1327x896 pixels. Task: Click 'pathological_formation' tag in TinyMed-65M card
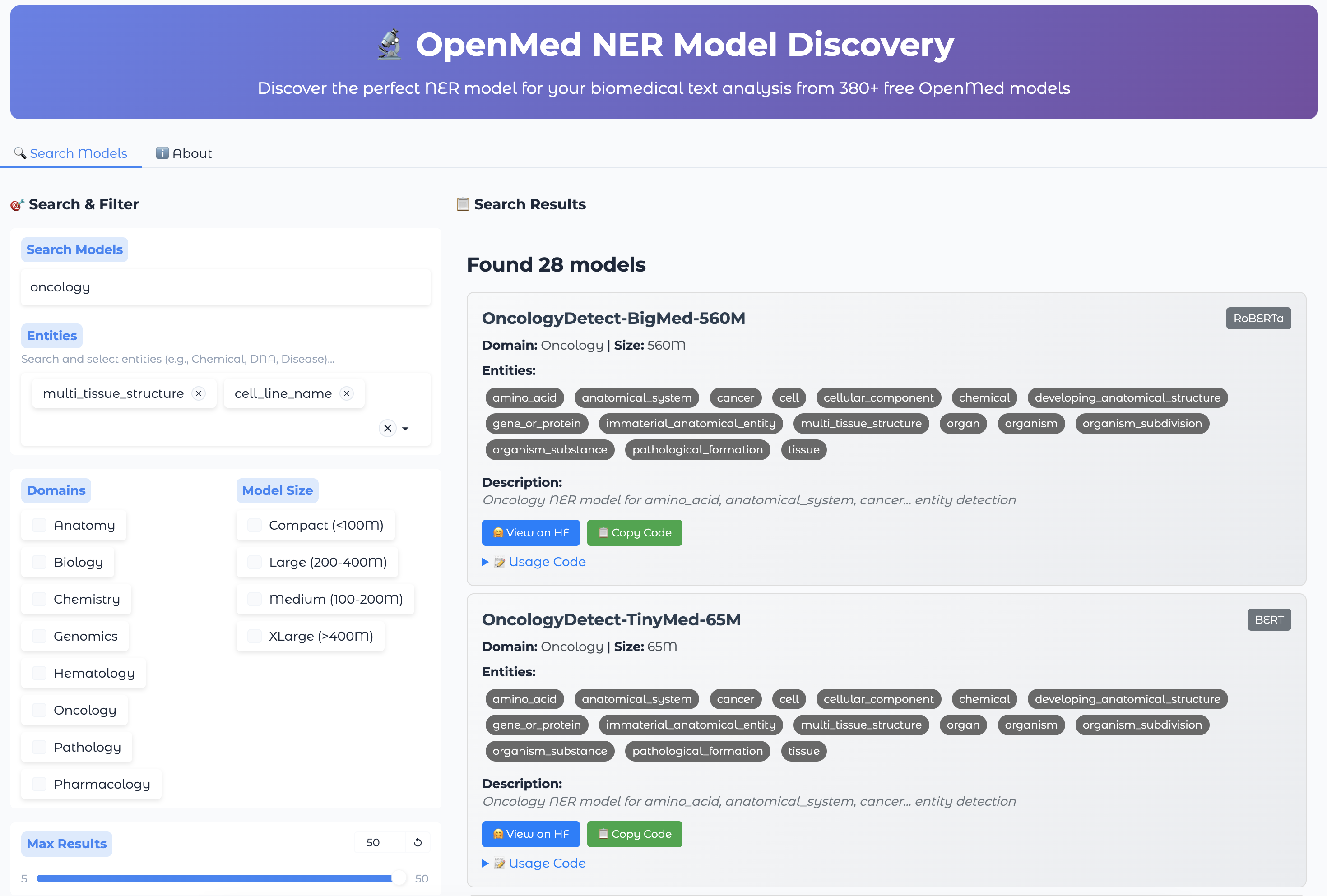tap(697, 751)
